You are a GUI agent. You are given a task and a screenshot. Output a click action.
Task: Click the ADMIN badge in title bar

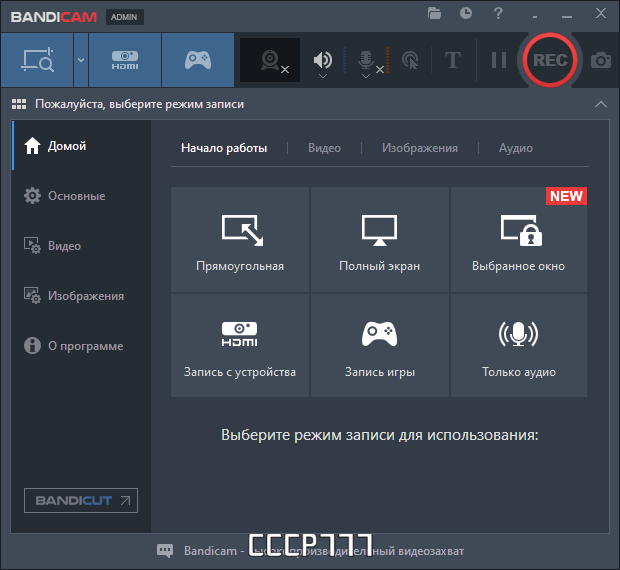[124, 17]
